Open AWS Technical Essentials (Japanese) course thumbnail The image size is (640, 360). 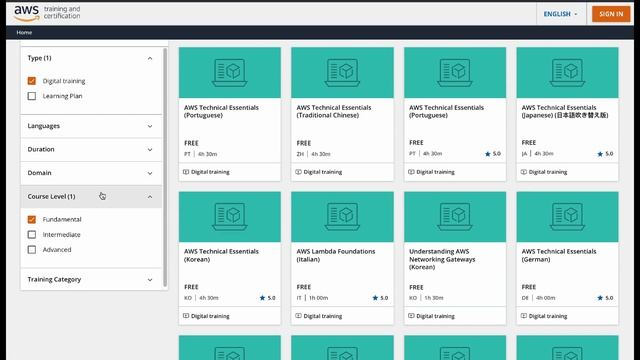click(x=567, y=73)
